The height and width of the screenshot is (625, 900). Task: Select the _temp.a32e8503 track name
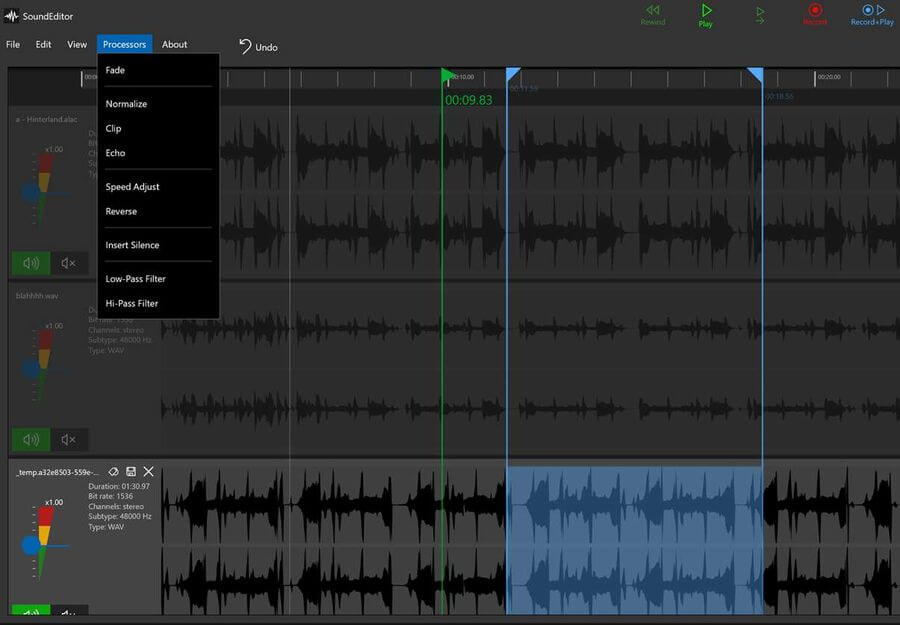coord(57,472)
